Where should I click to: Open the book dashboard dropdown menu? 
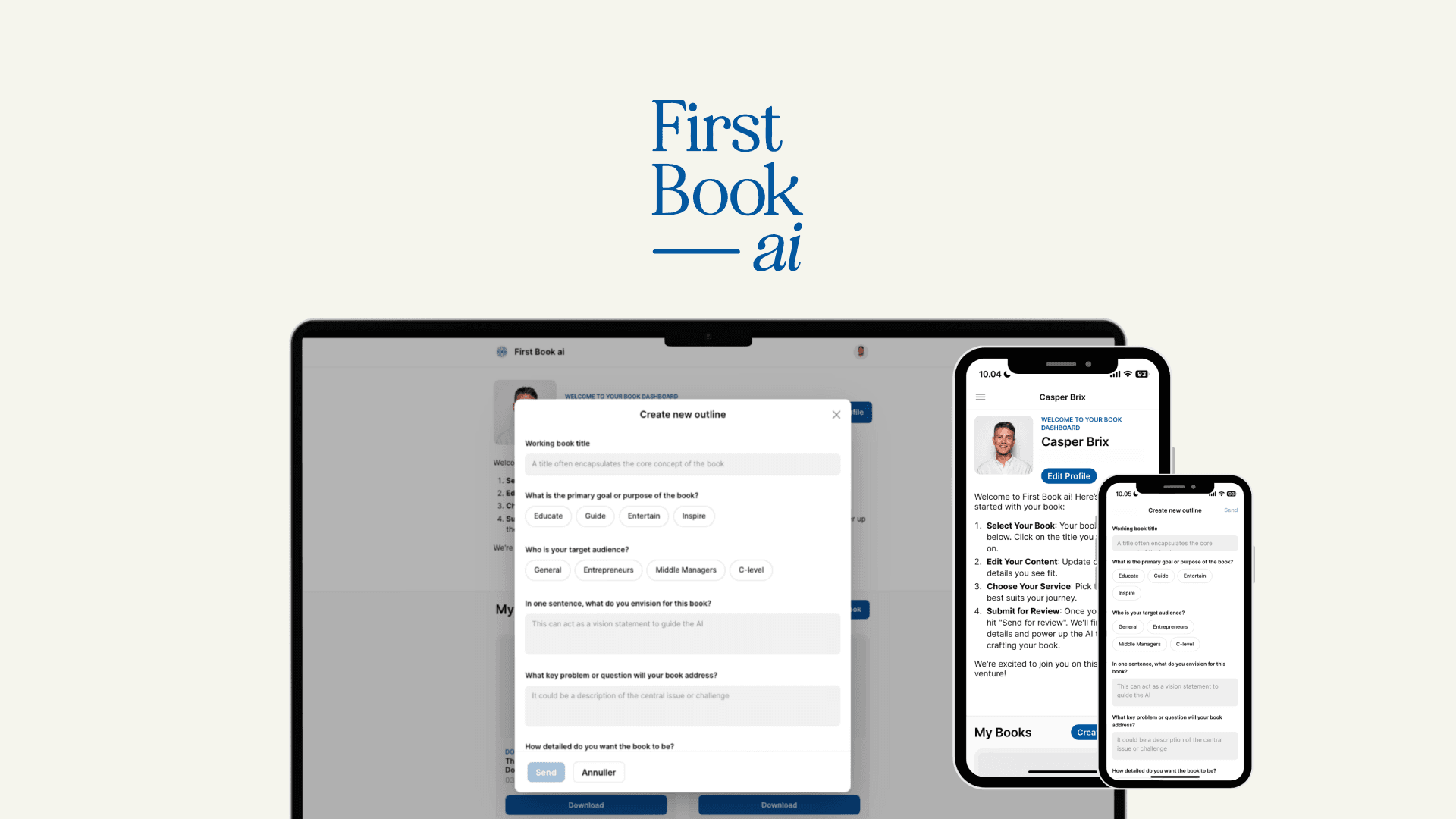pos(980,397)
